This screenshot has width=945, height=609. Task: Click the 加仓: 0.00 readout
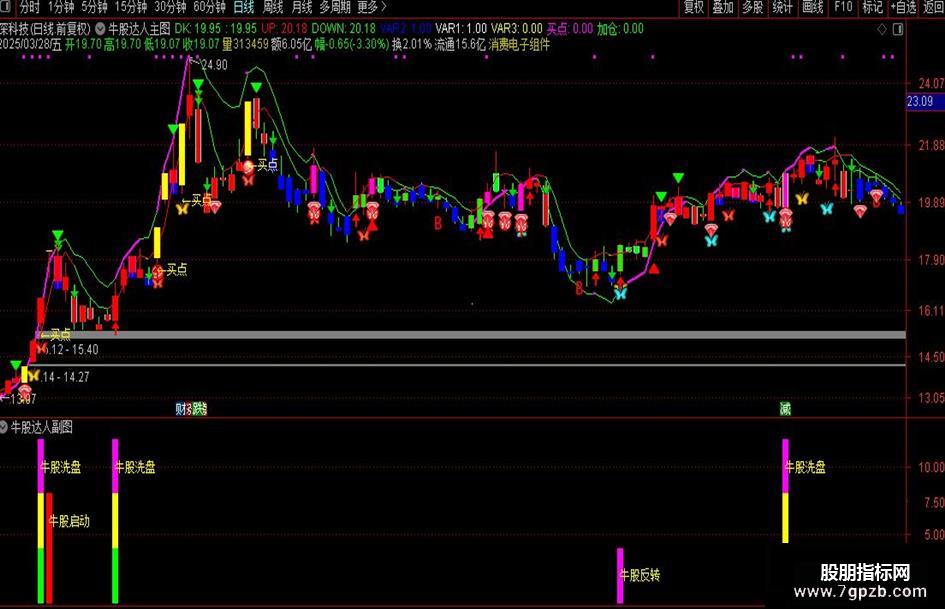coord(620,28)
